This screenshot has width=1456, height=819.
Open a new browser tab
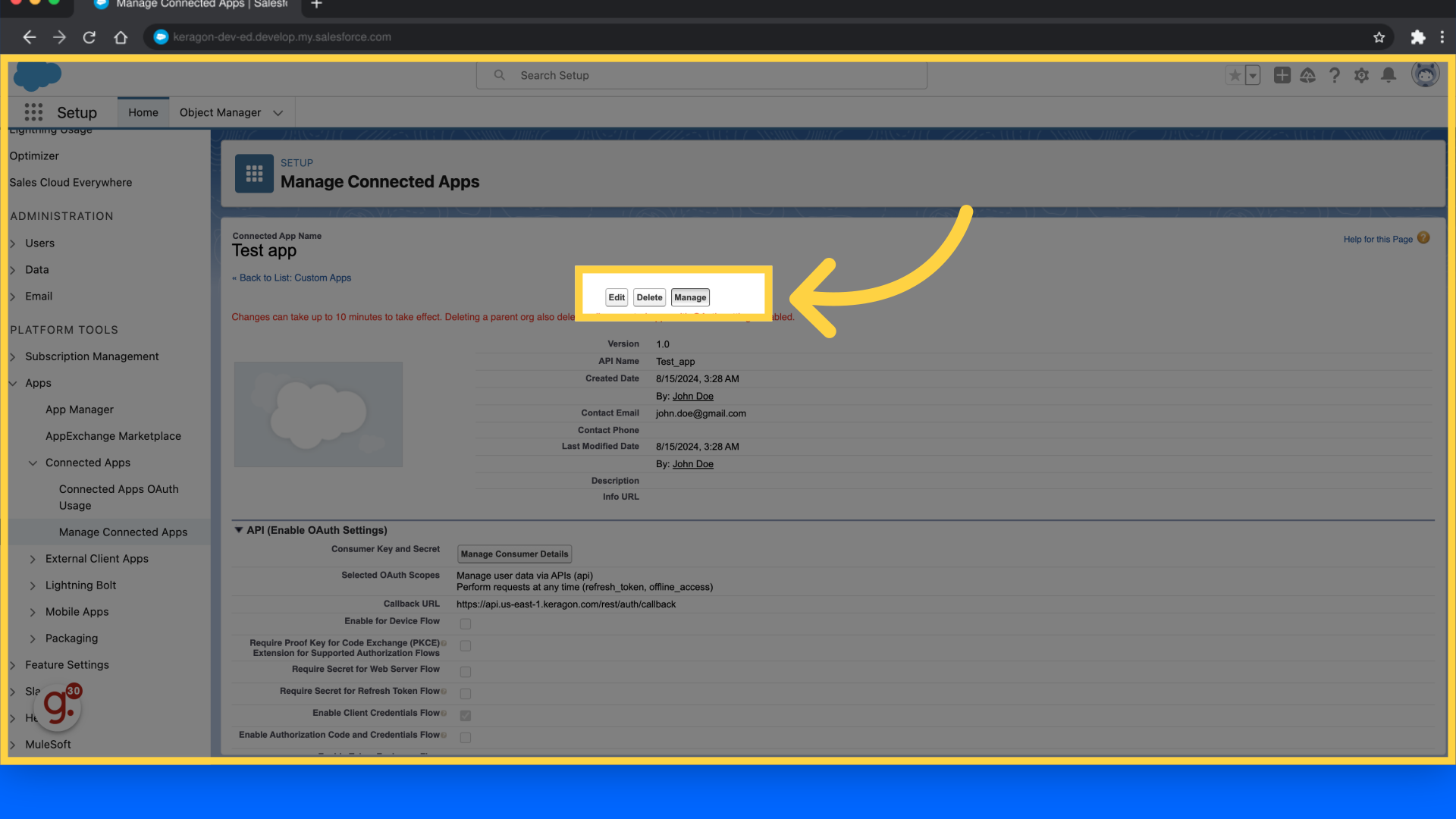pyautogui.click(x=317, y=5)
